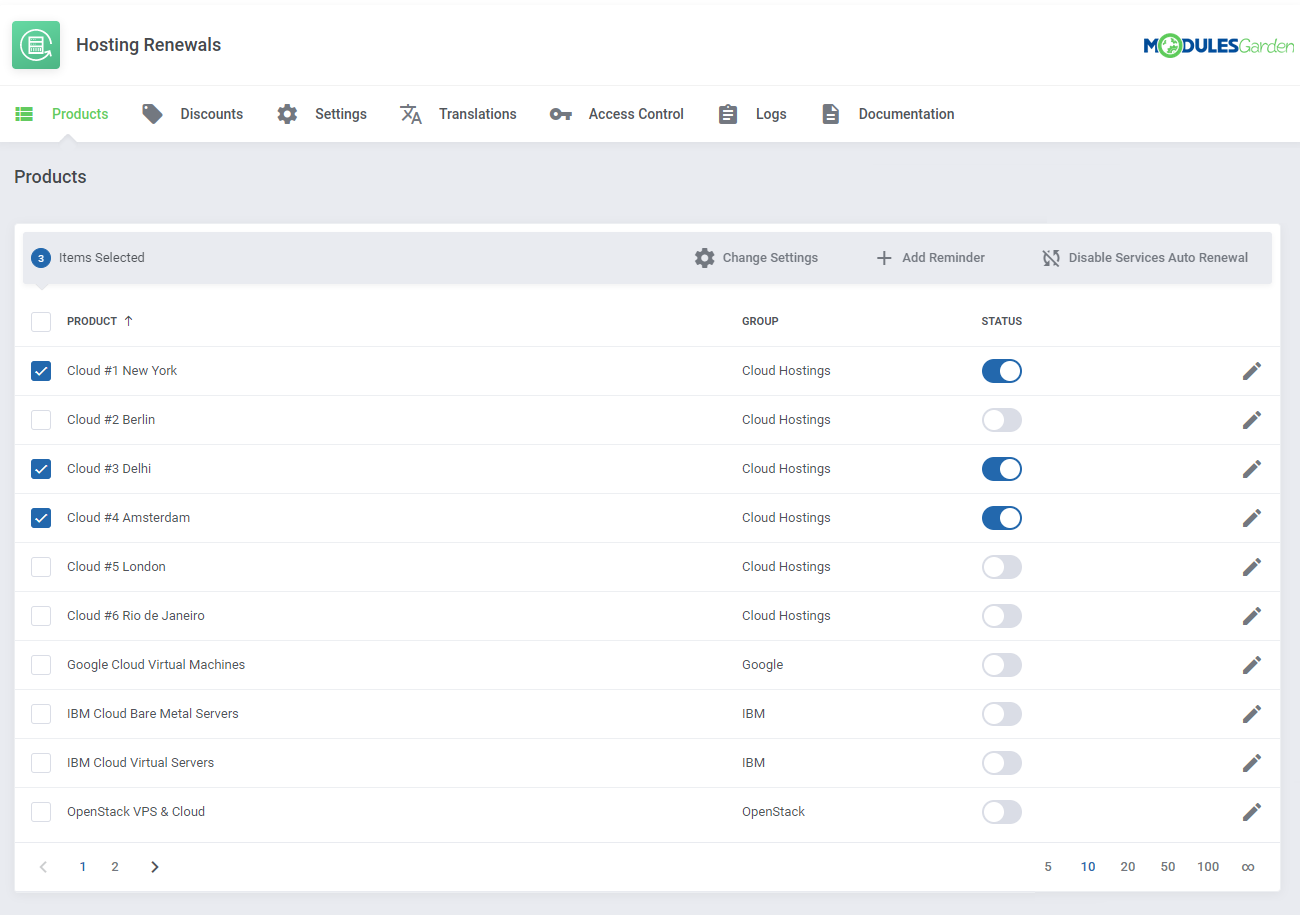Edit IBM Cloud Bare Metal Servers pencil icon
The image size is (1300, 915).
click(1252, 714)
